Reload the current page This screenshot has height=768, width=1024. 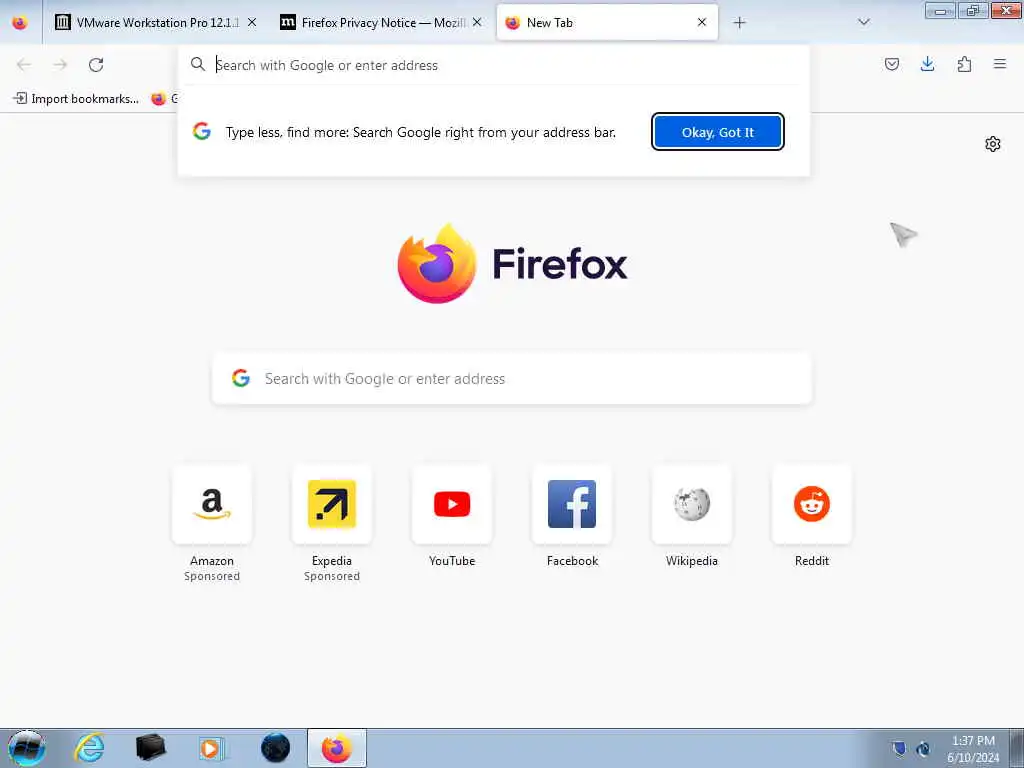pyautogui.click(x=96, y=65)
